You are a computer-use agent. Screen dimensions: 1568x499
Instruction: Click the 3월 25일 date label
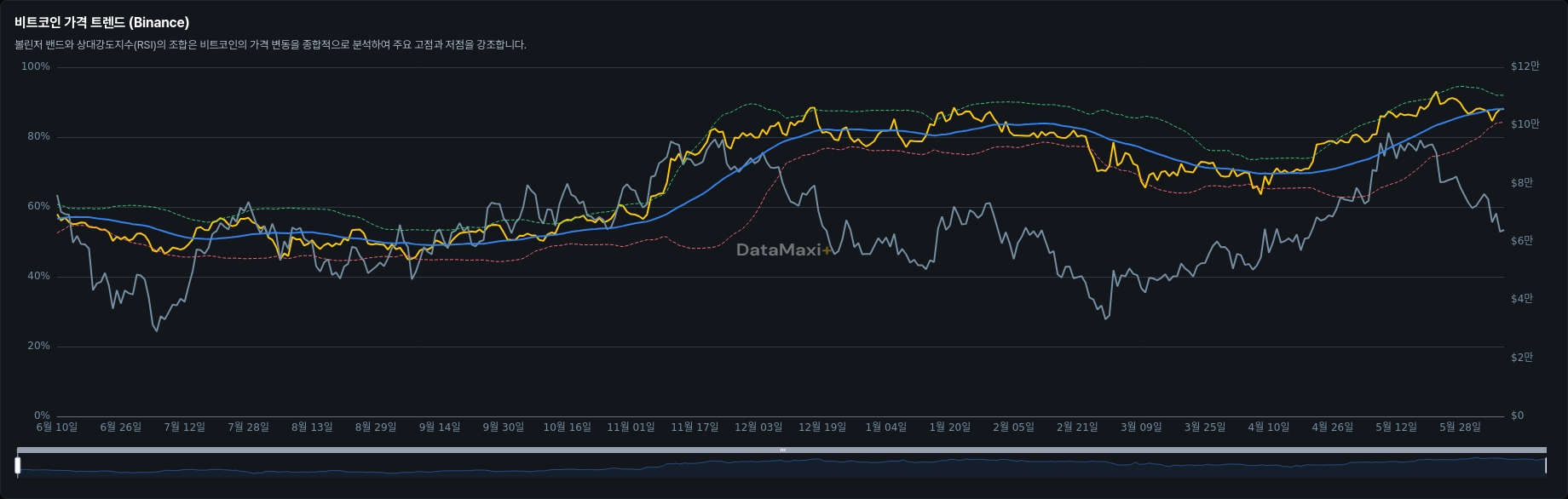pyautogui.click(x=1205, y=427)
